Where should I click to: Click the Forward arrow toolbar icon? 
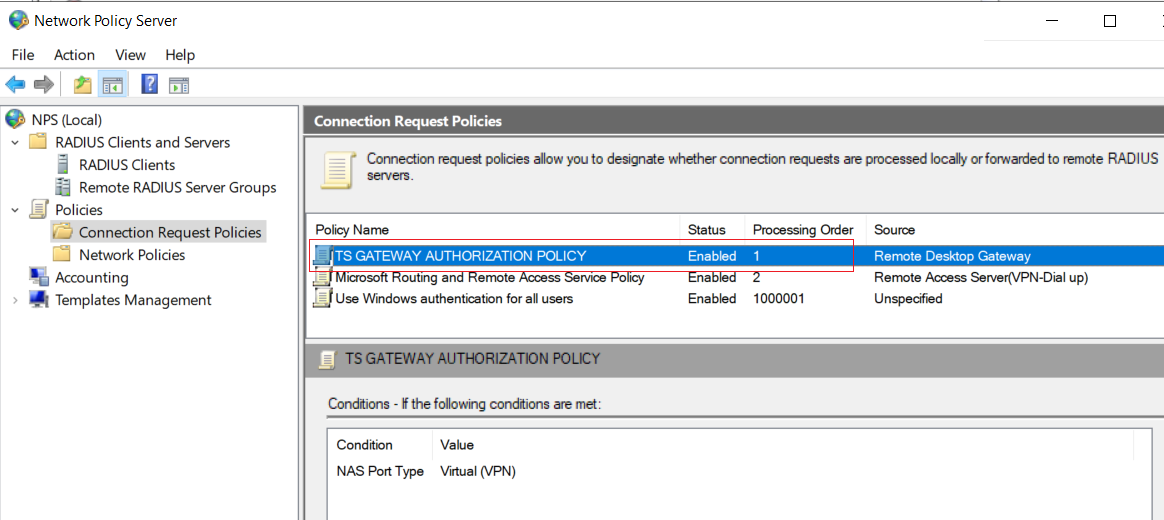[x=44, y=85]
